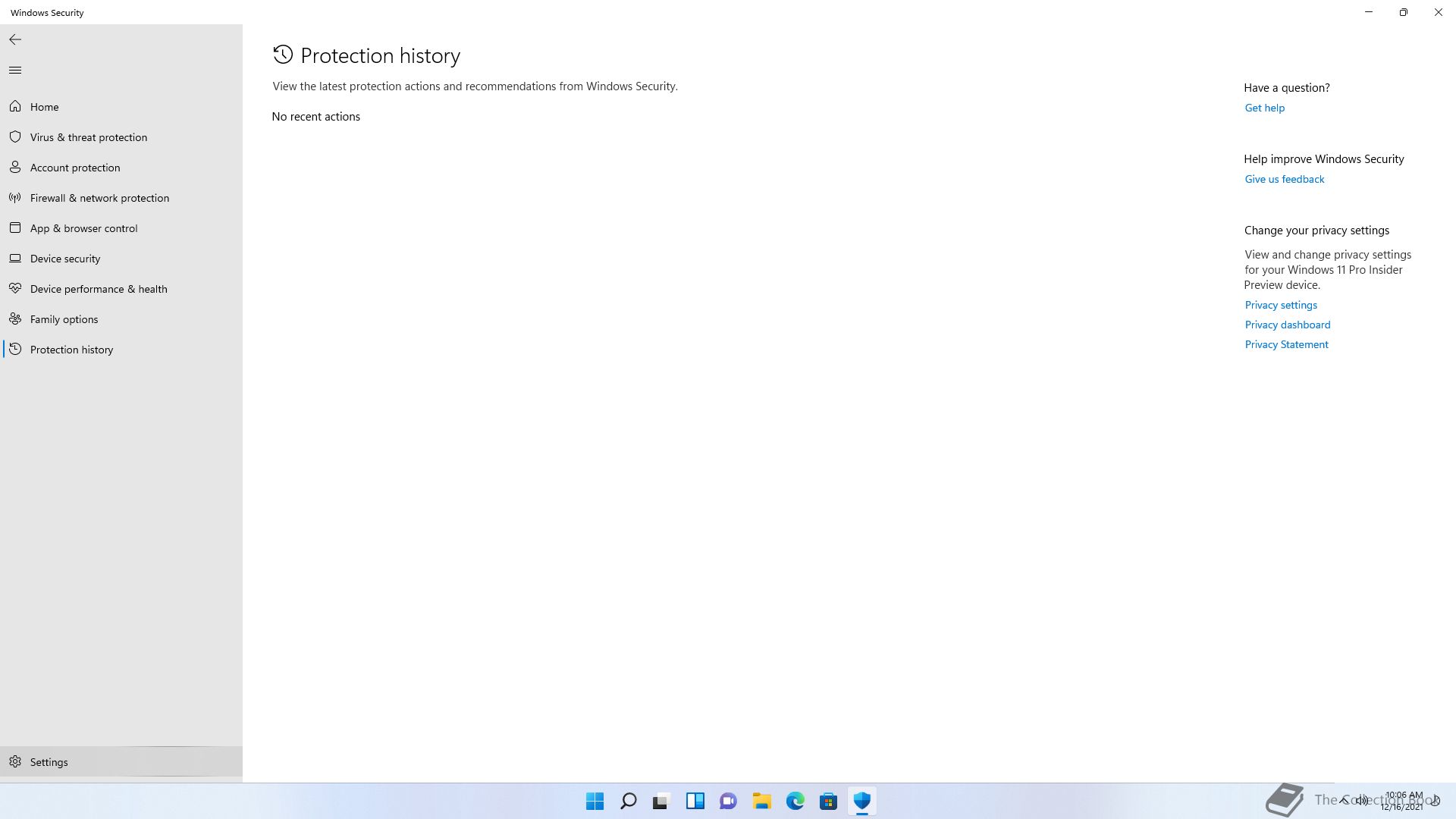Open Privacy settings link
The width and height of the screenshot is (1456, 819).
pyautogui.click(x=1280, y=305)
